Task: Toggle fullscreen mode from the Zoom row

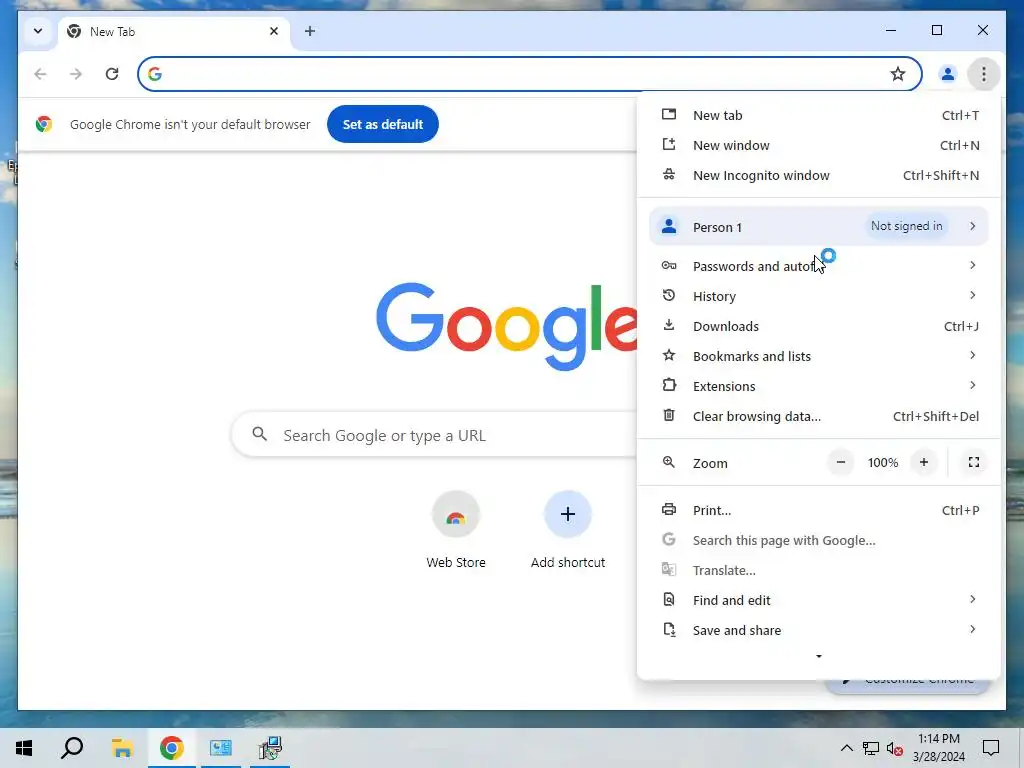Action: (974, 462)
